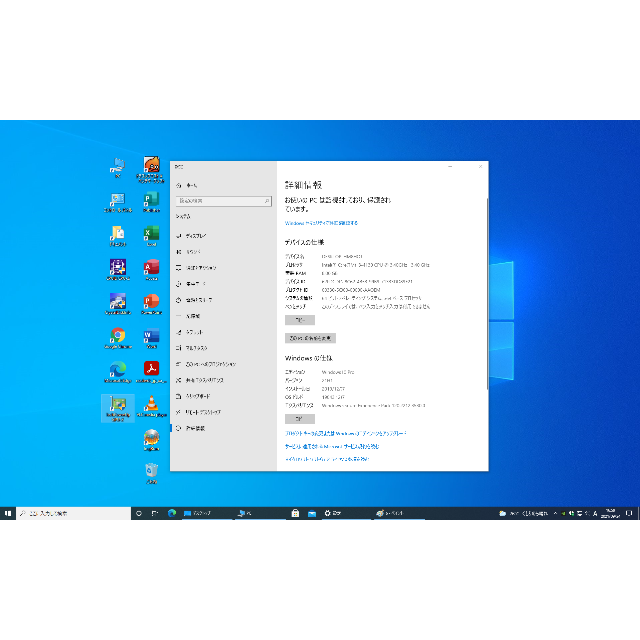Select the Excel desktop icon
The height and width of the screenshot is (640, 640).
151,236
